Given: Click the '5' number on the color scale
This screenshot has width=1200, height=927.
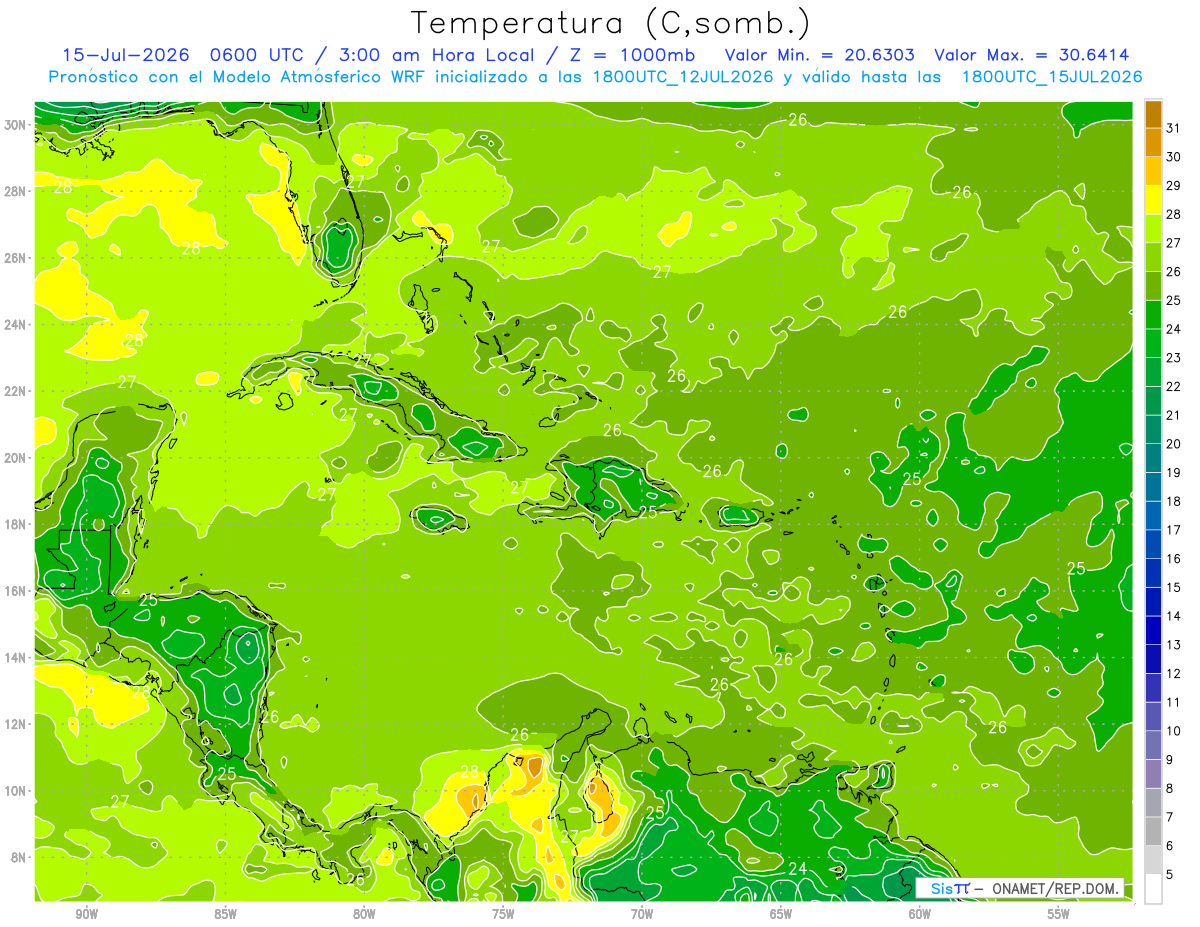Looking at the screenshot, I should tap(1170, 875).
